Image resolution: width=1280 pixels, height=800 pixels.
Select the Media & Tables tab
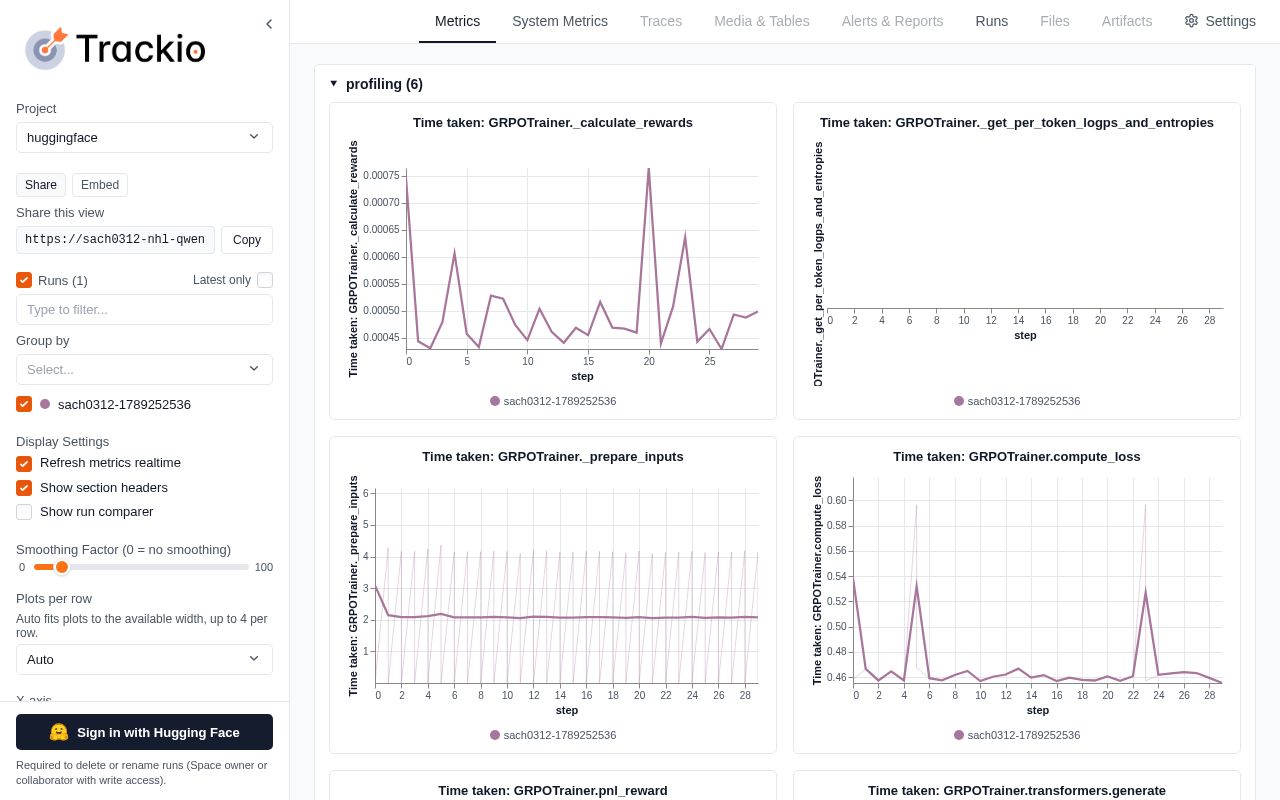pyautogui.click(x=762, y=21)
